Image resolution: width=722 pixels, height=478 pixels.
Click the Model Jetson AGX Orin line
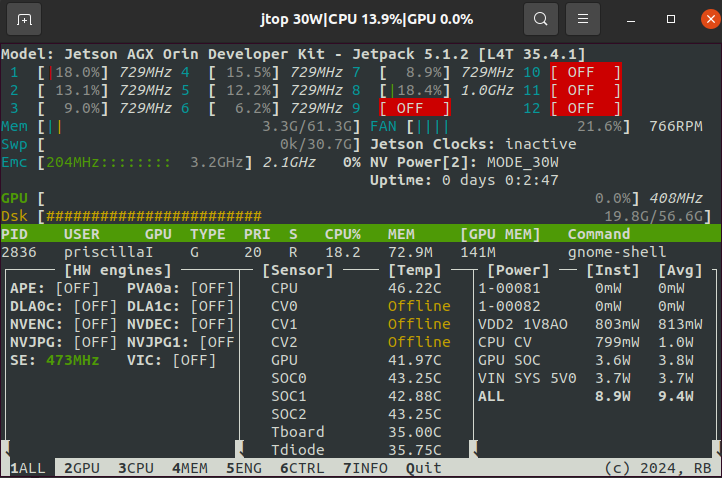pos(293,54)
